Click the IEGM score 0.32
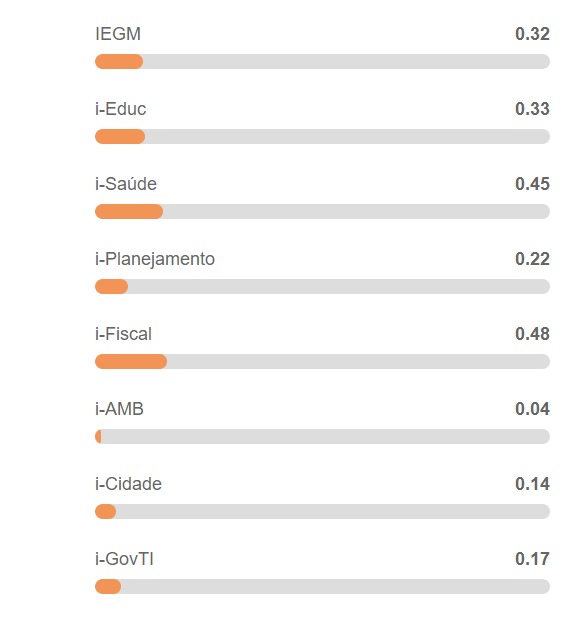 click(x=532, y=34)
